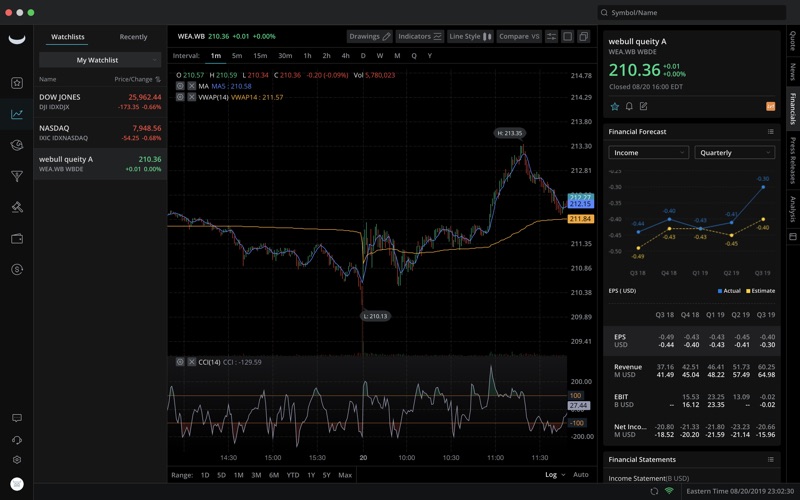Switch to multi-chart layout icon

583,37
